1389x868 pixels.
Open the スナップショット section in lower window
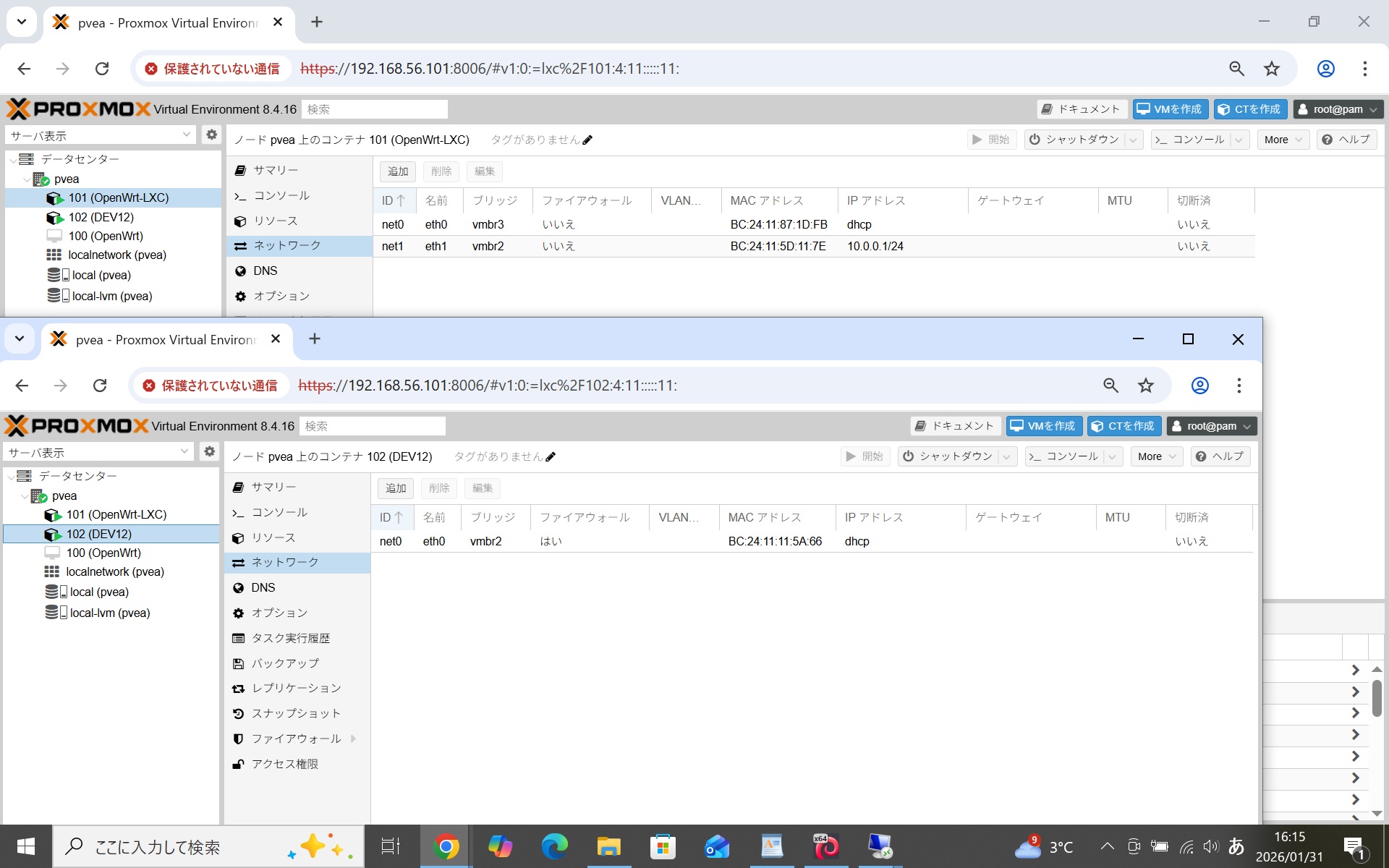click(x=295, y=713)
